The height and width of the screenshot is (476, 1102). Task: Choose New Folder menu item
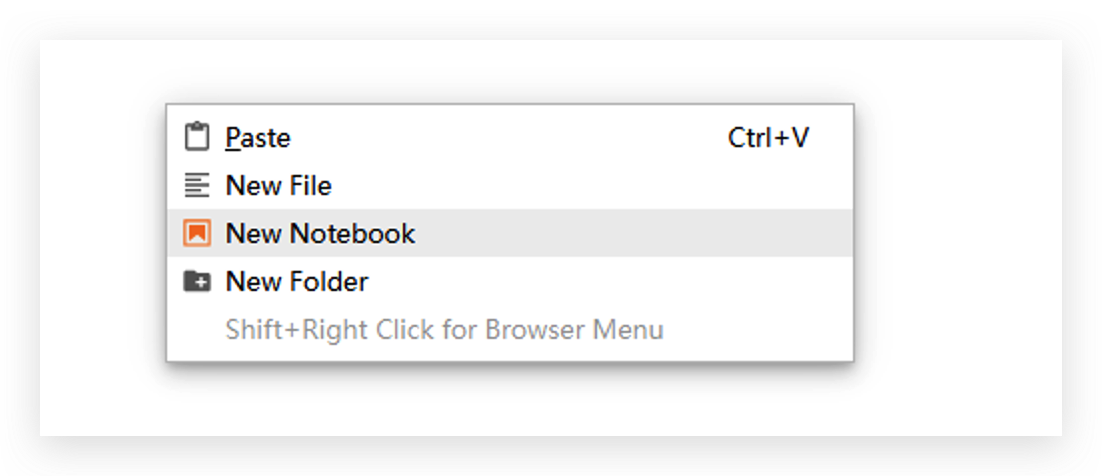click(510, 281)
